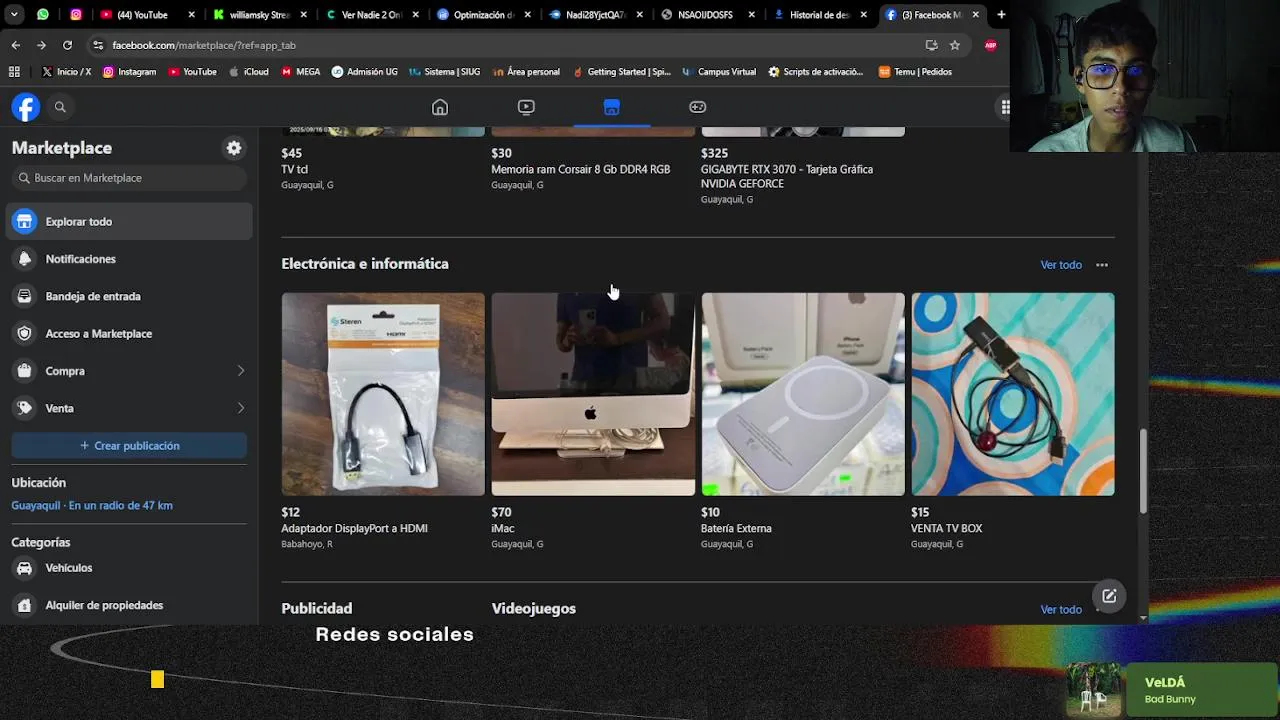This screenshot has height=720, width=1280.
Task: Switch to the williamsky Stream tab
Action: click(x=259, y=15)
